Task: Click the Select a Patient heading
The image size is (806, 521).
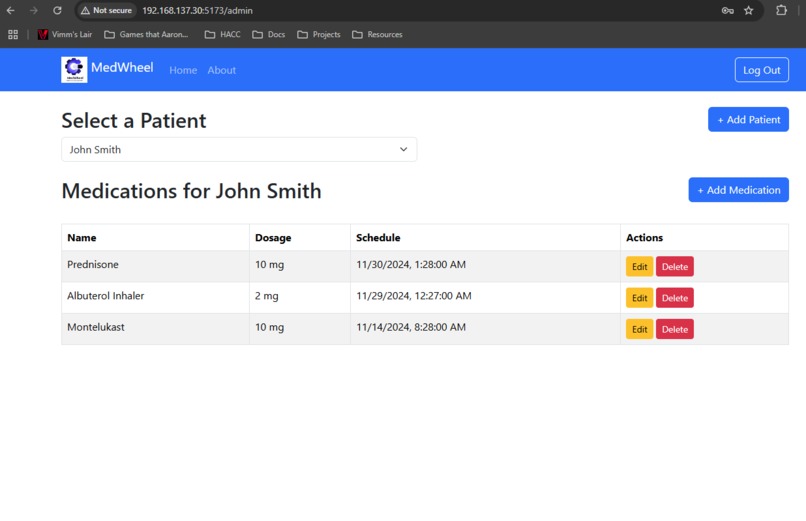Action: point(134,121)
